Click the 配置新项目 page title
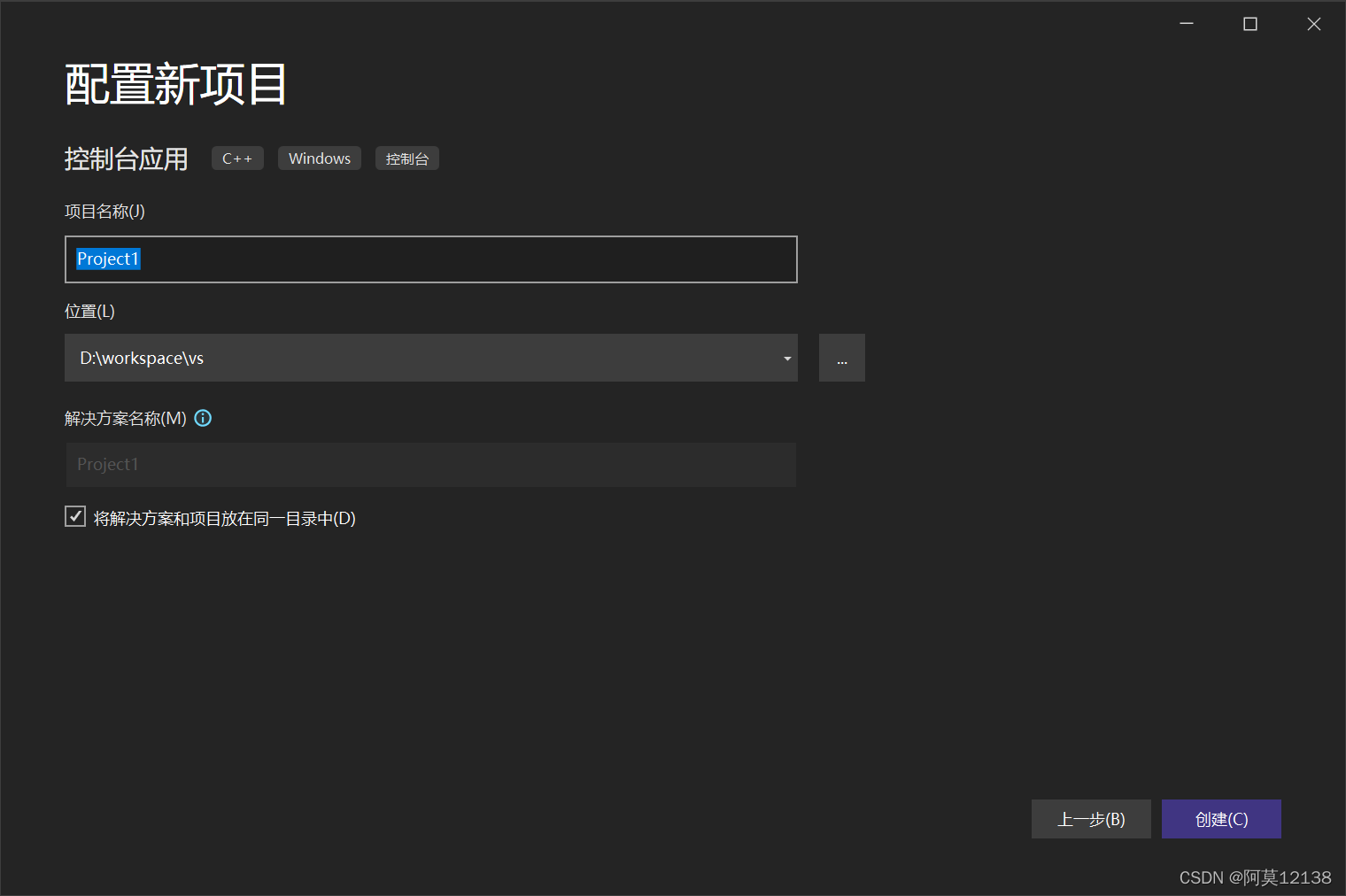The width and height of the screenshot is (1346, 896). click(174, 83)
